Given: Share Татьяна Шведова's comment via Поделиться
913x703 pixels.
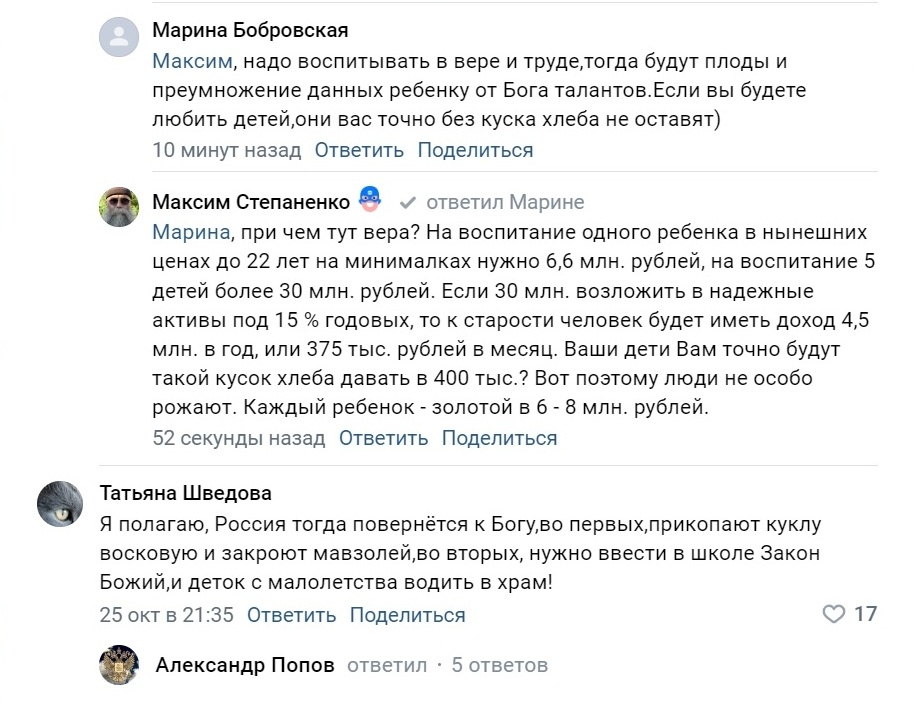Looking at the screenshot, I should point(407,615).
